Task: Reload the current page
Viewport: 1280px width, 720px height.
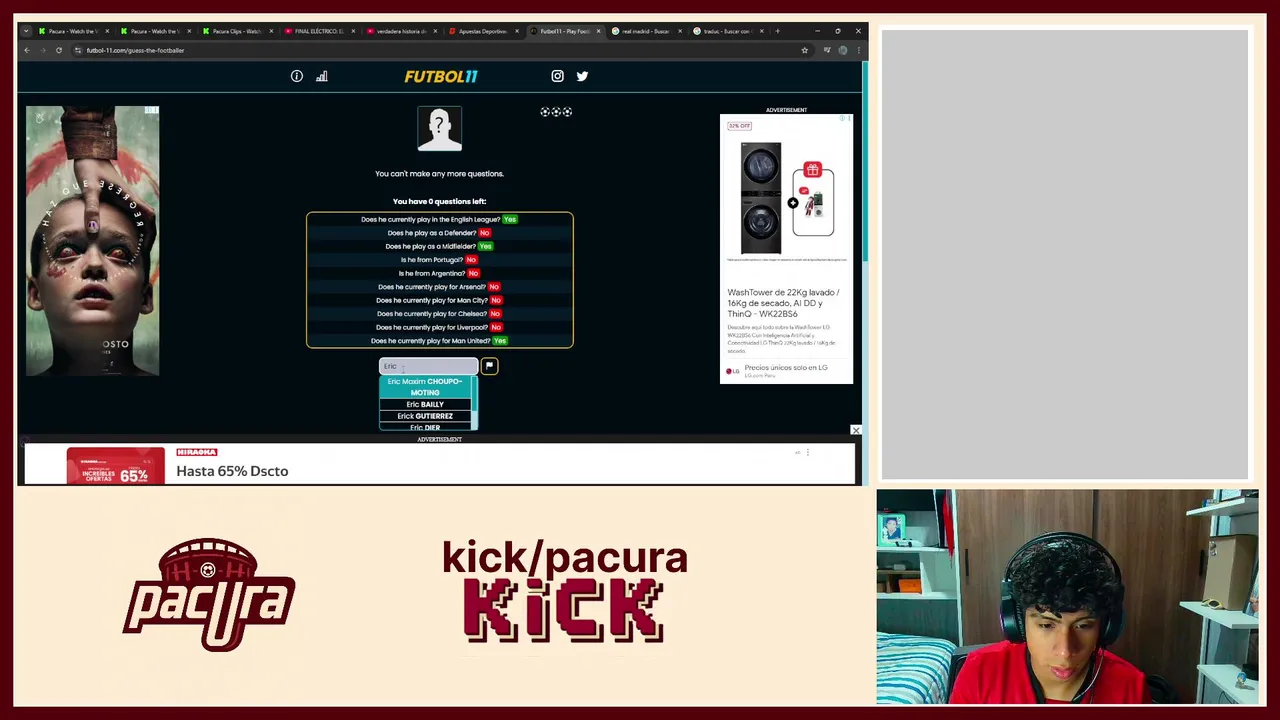Action: click(x=59, y=50)
